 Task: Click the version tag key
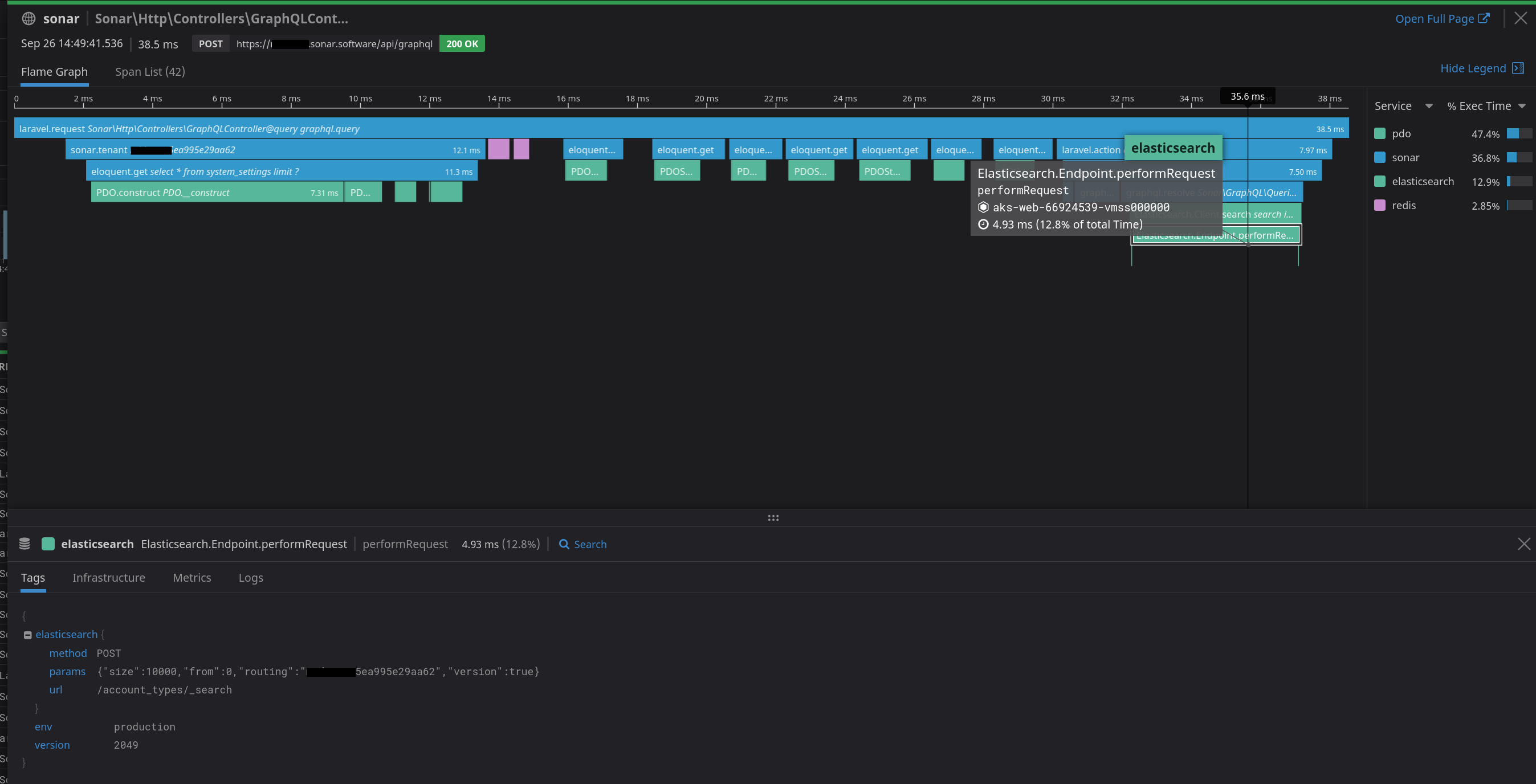[52, 745]
